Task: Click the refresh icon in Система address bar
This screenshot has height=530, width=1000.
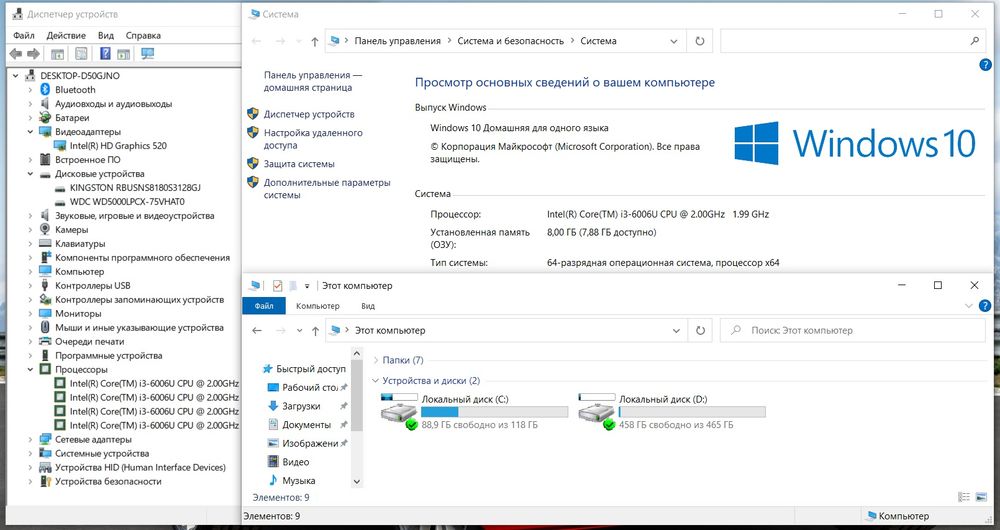Action: click(700, 41)
